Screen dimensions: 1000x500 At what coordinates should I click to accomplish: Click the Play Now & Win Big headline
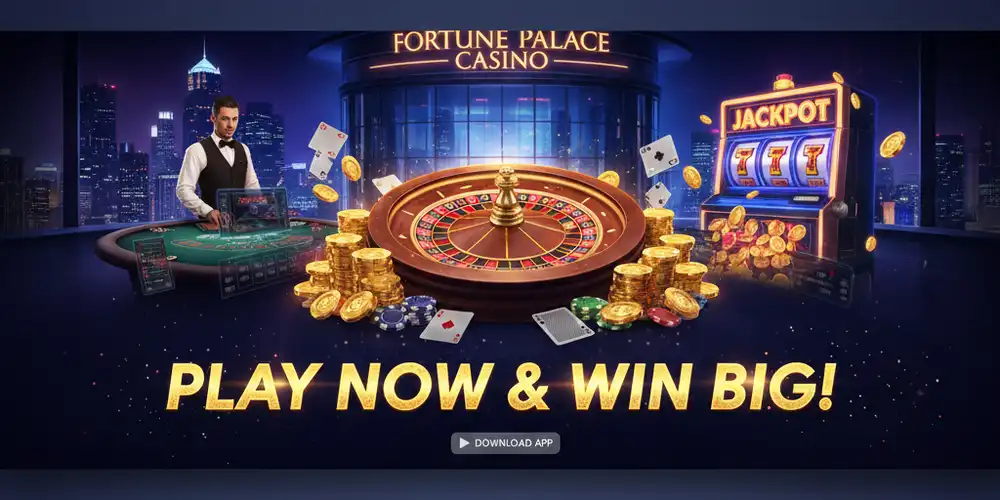click(x=501, y=386)
